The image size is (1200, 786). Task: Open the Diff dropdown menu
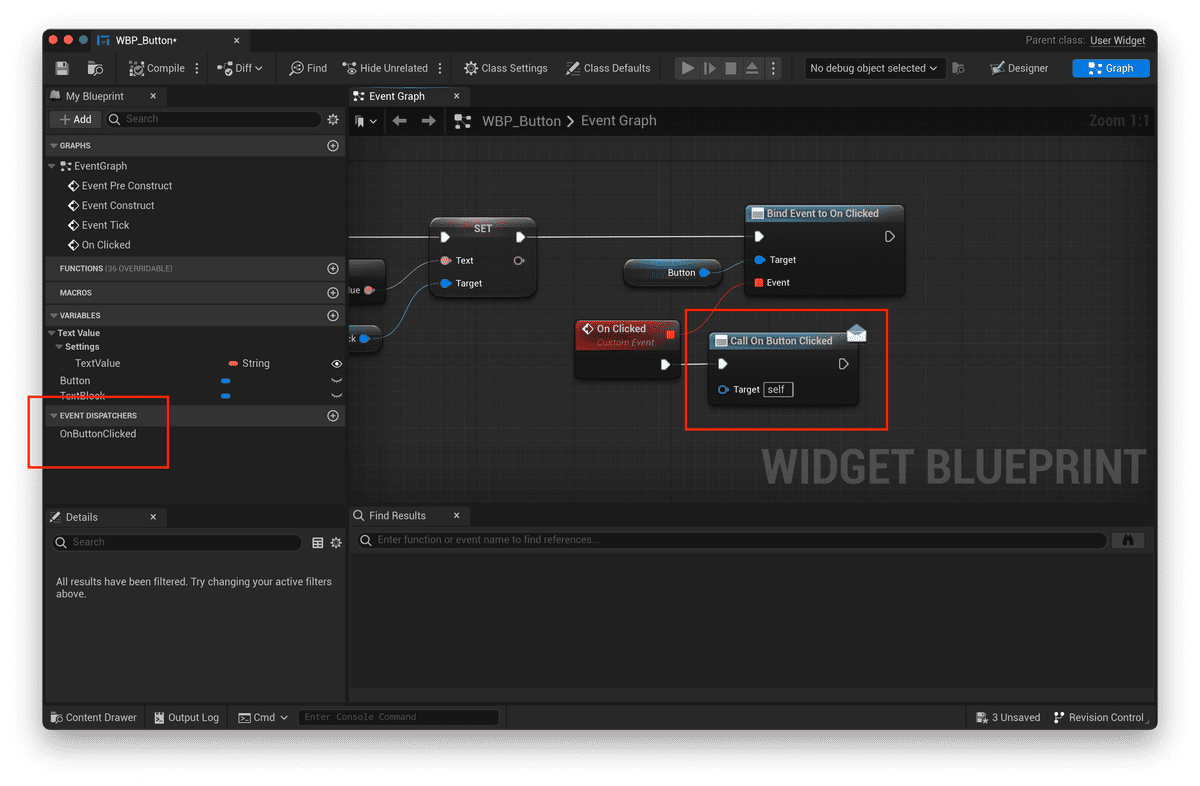pyautogui.click(x=240, y=68)
